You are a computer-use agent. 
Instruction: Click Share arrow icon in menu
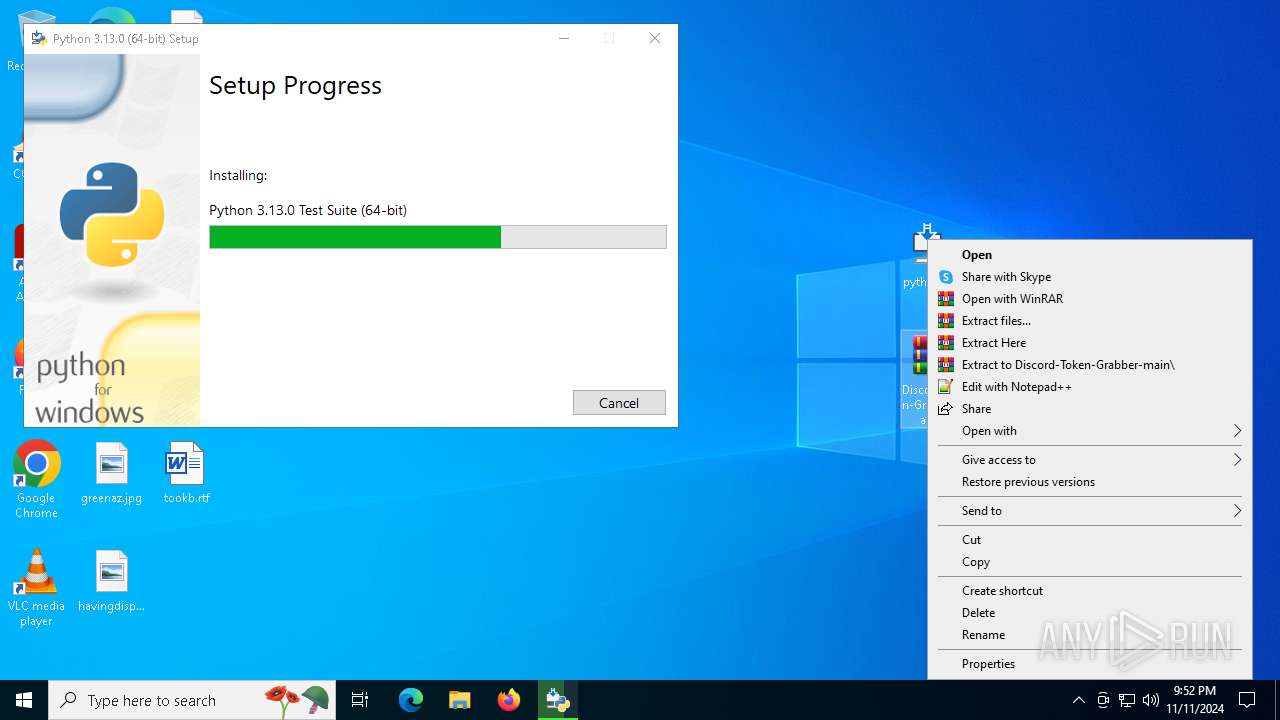946,409
